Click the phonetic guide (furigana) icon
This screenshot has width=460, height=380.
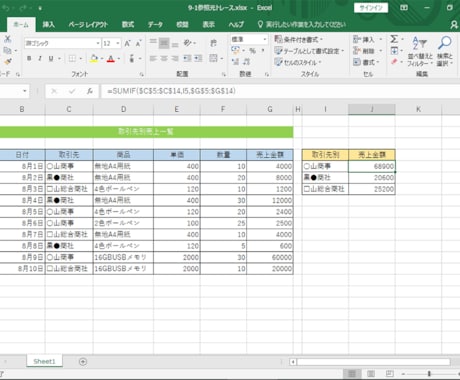pyautogui.click(x=132, y=59)
